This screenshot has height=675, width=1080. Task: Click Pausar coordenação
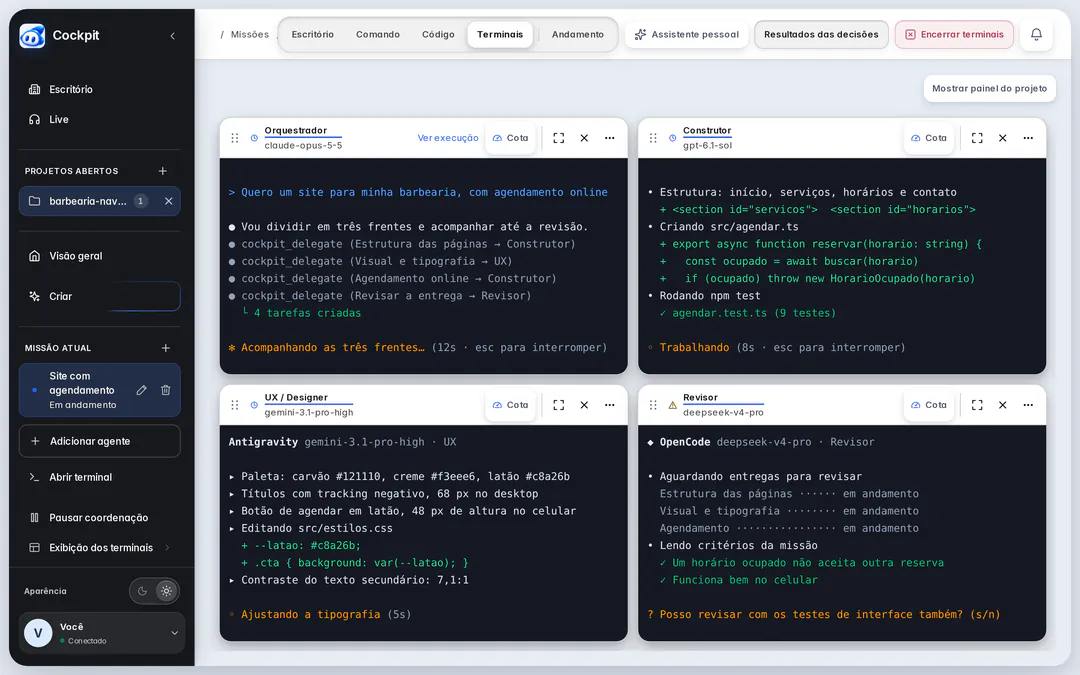click(100, 517)
